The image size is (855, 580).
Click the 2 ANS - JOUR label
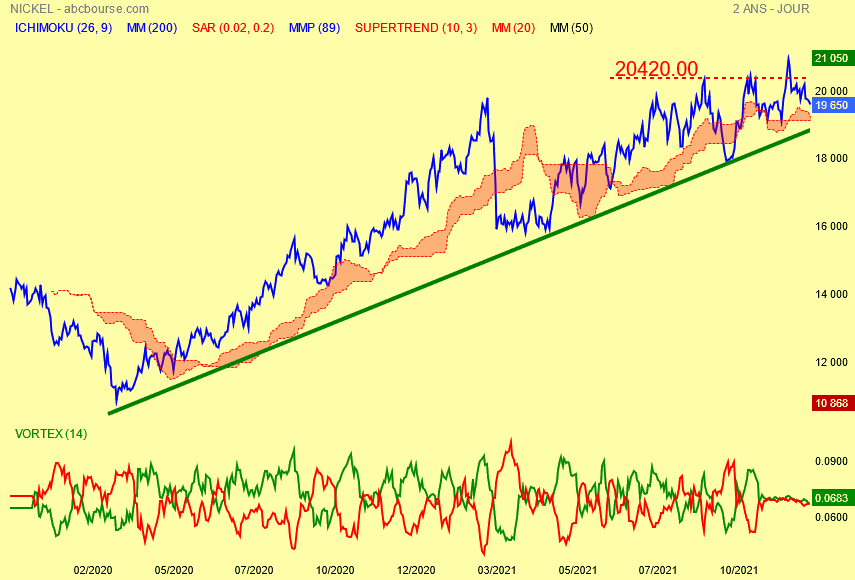(x=771, y=9)
